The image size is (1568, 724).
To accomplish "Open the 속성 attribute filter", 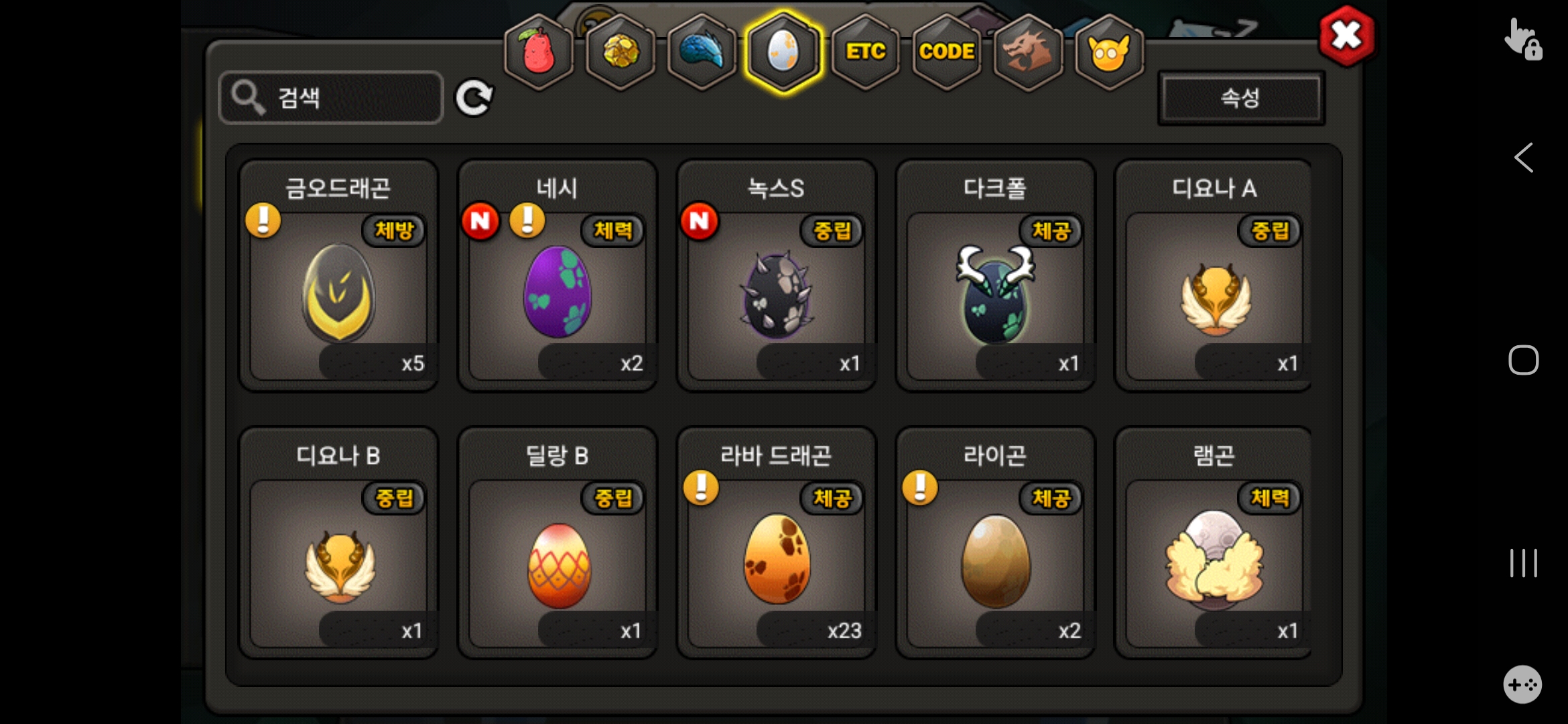I will point(1241,98).
